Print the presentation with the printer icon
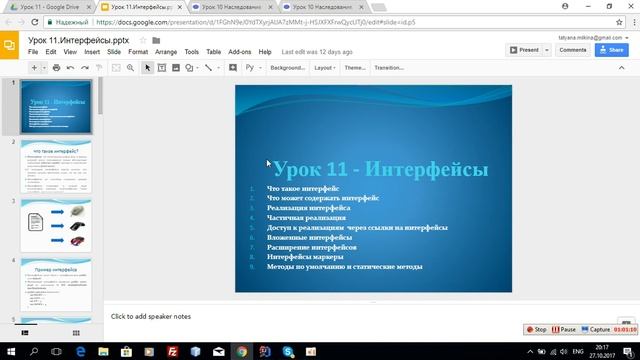 [56, 68]
